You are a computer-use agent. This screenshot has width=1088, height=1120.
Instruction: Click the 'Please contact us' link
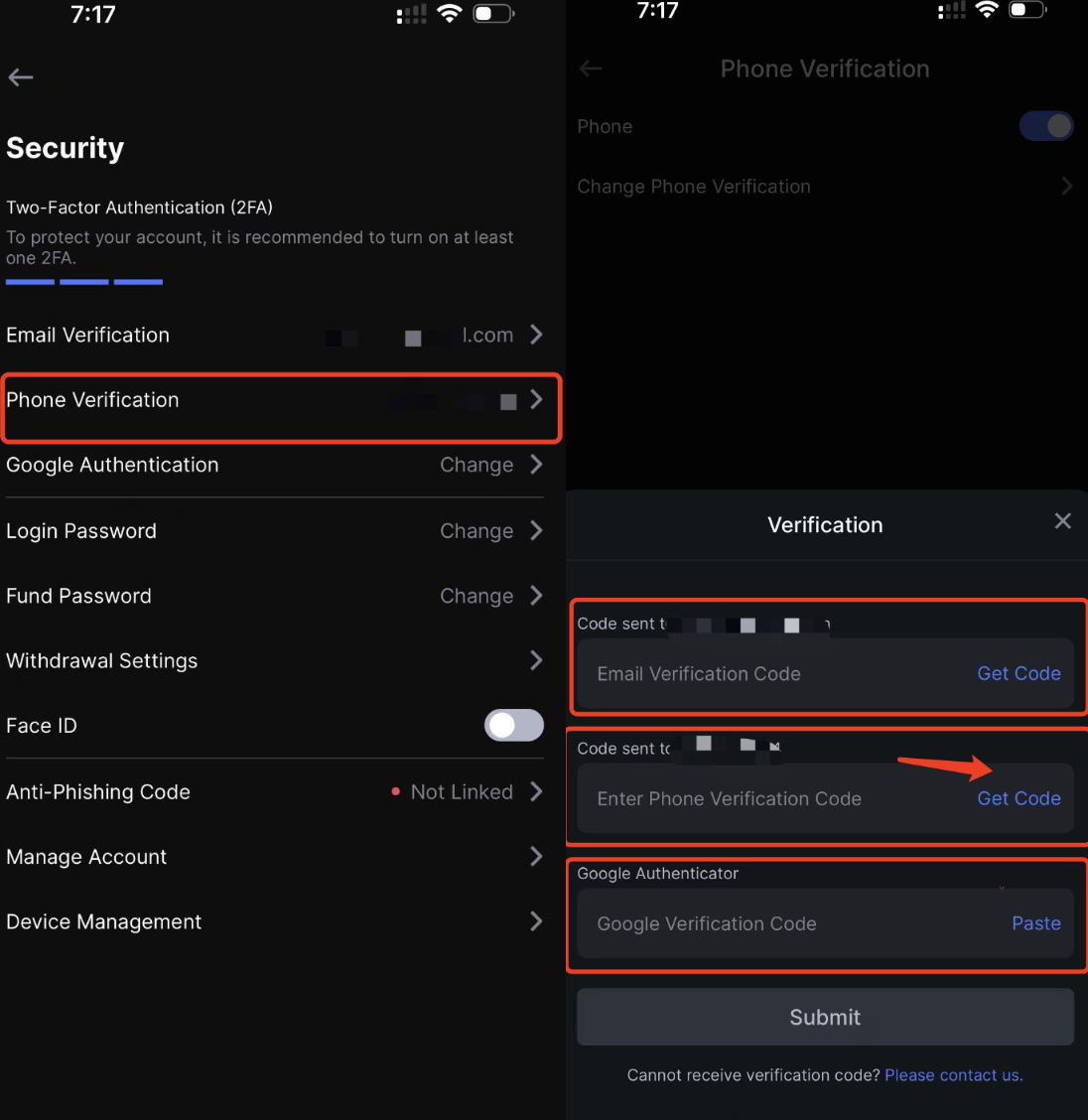[953, 1075]
